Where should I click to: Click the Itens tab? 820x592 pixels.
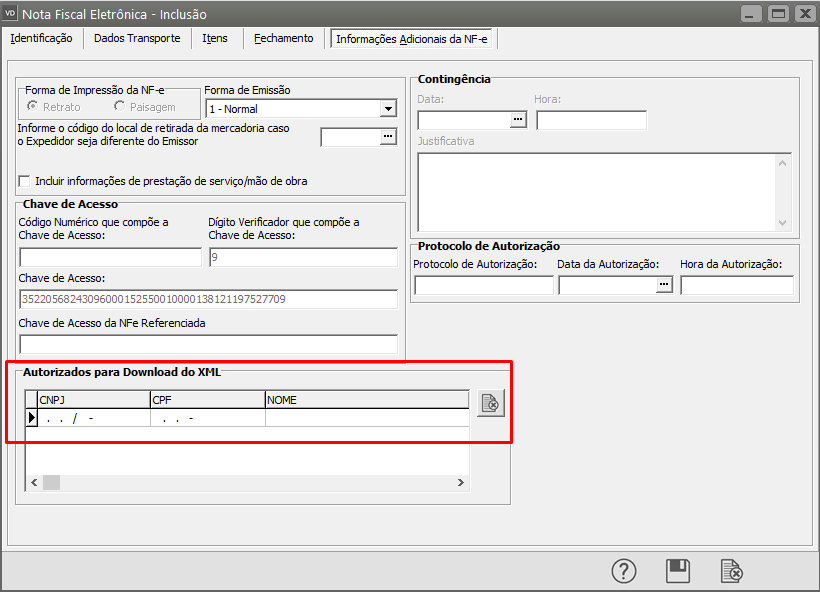215,38
